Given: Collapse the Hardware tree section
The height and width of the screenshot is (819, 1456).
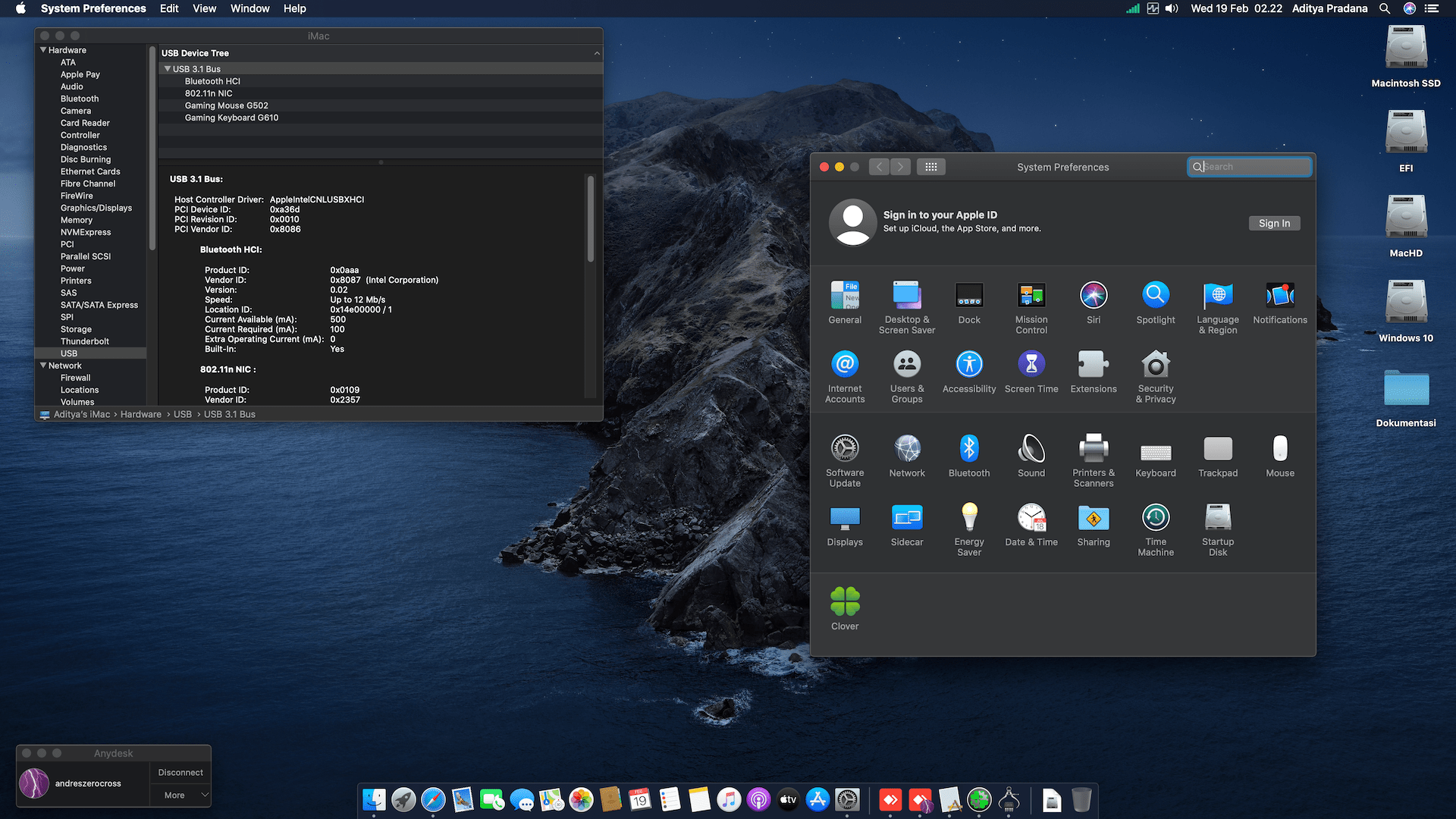Looking at the screenshot, I should [43, 50].
